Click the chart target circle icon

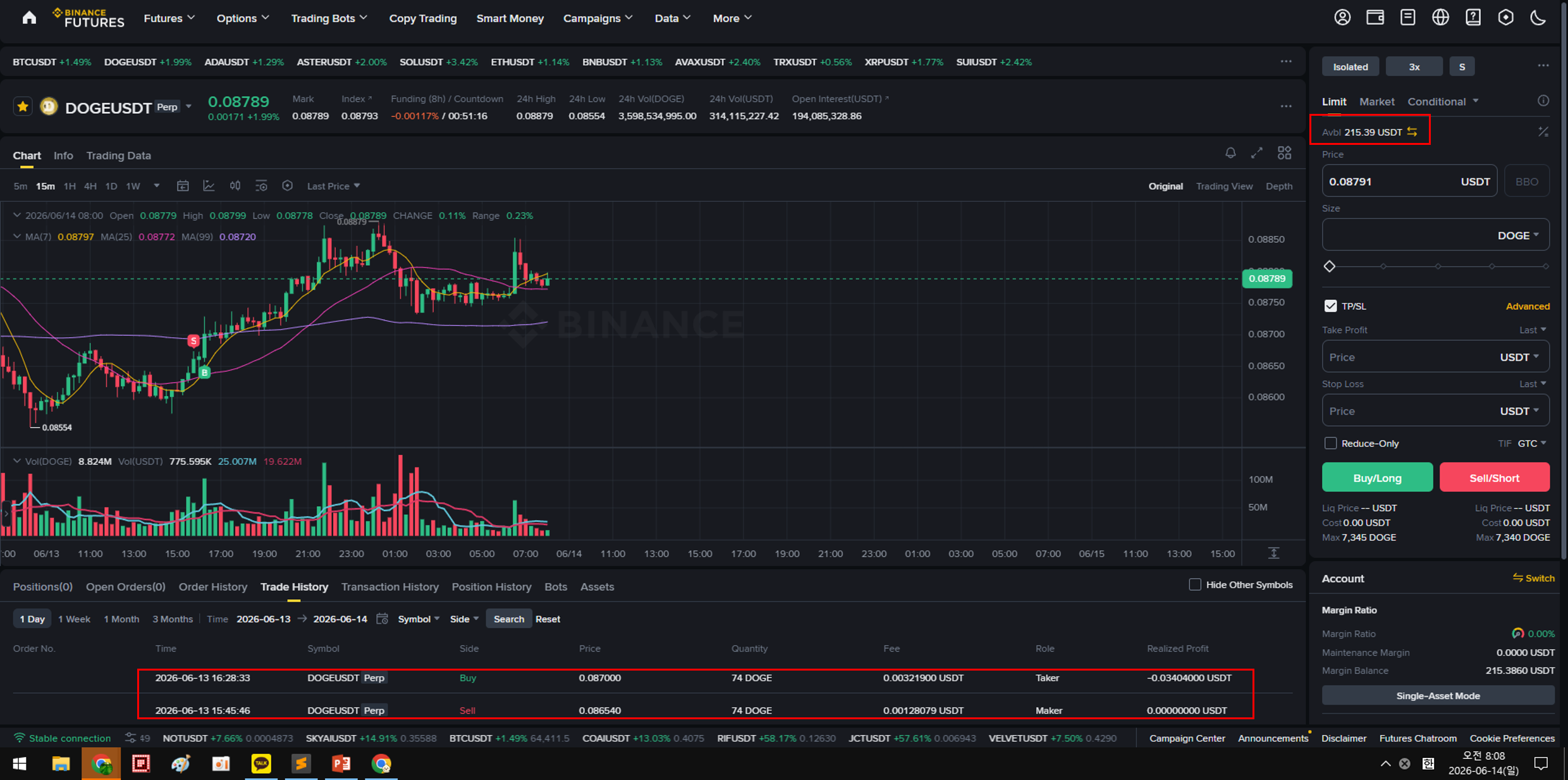click(x=287, y=186)
